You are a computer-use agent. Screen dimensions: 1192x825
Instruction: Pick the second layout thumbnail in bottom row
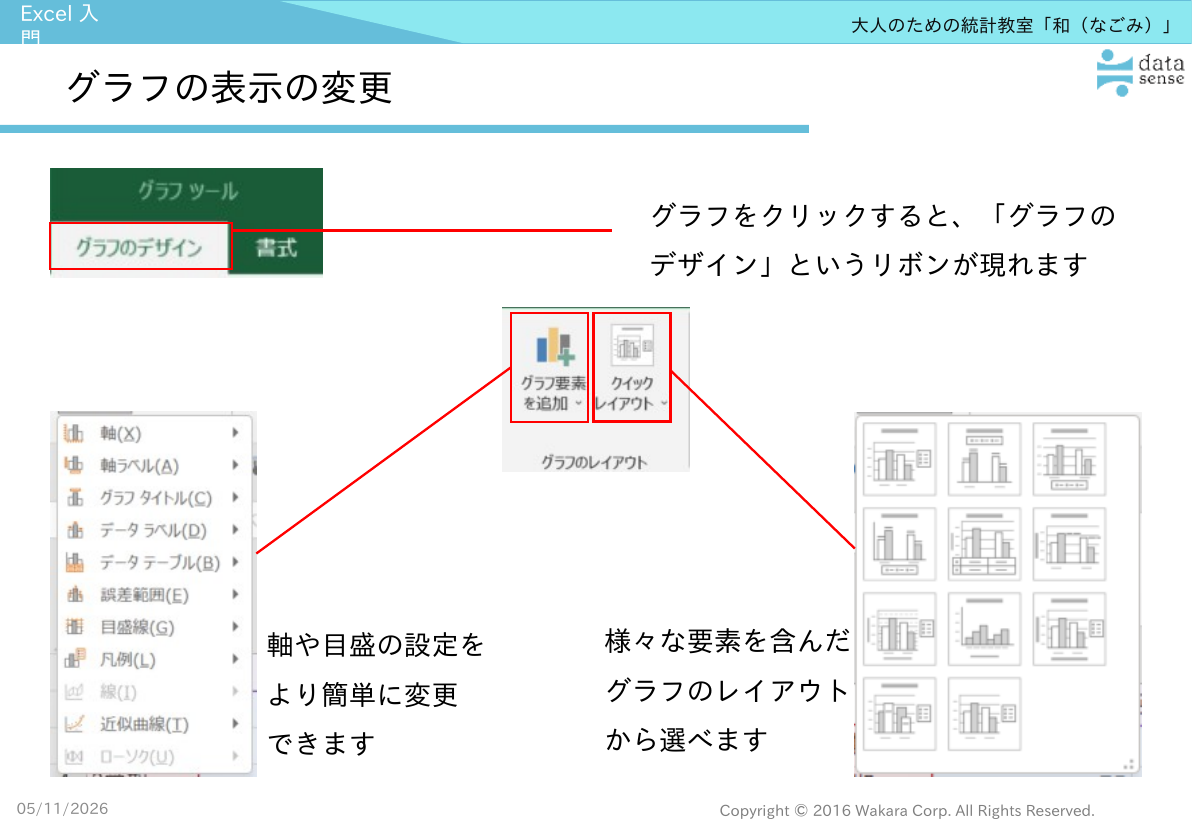(984, 714)
